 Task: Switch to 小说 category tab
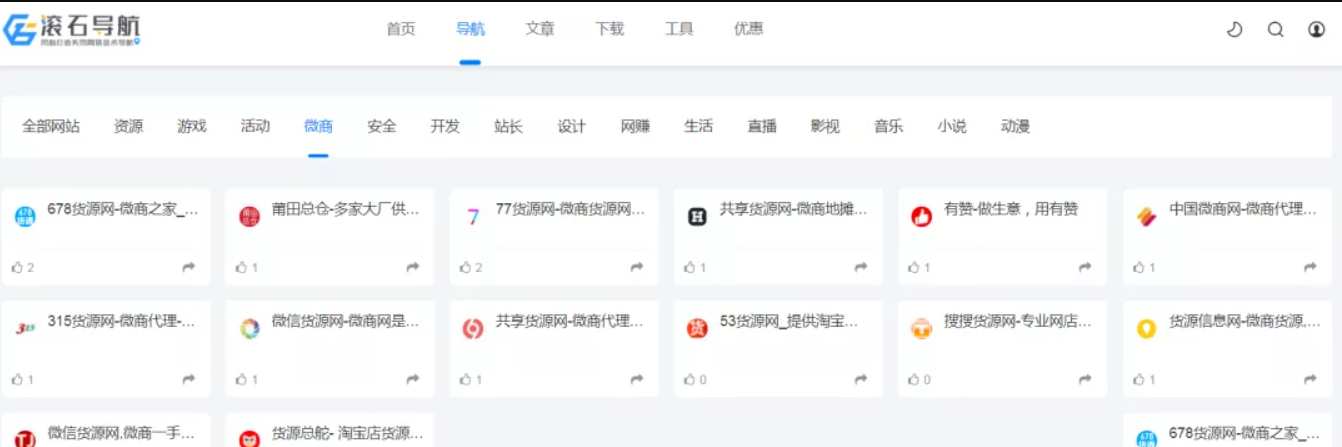point(952,126)
